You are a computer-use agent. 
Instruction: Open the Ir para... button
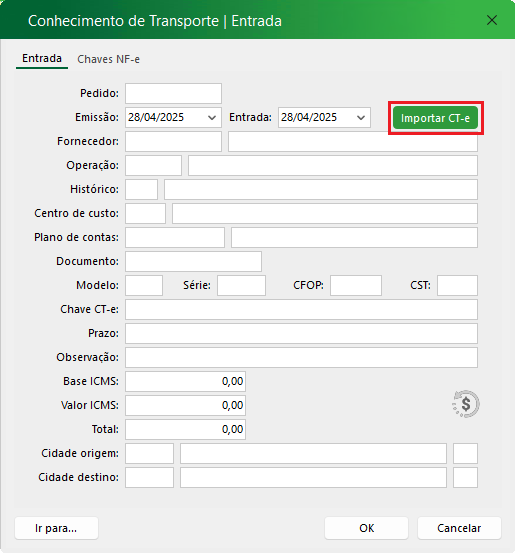click(56, 528)
